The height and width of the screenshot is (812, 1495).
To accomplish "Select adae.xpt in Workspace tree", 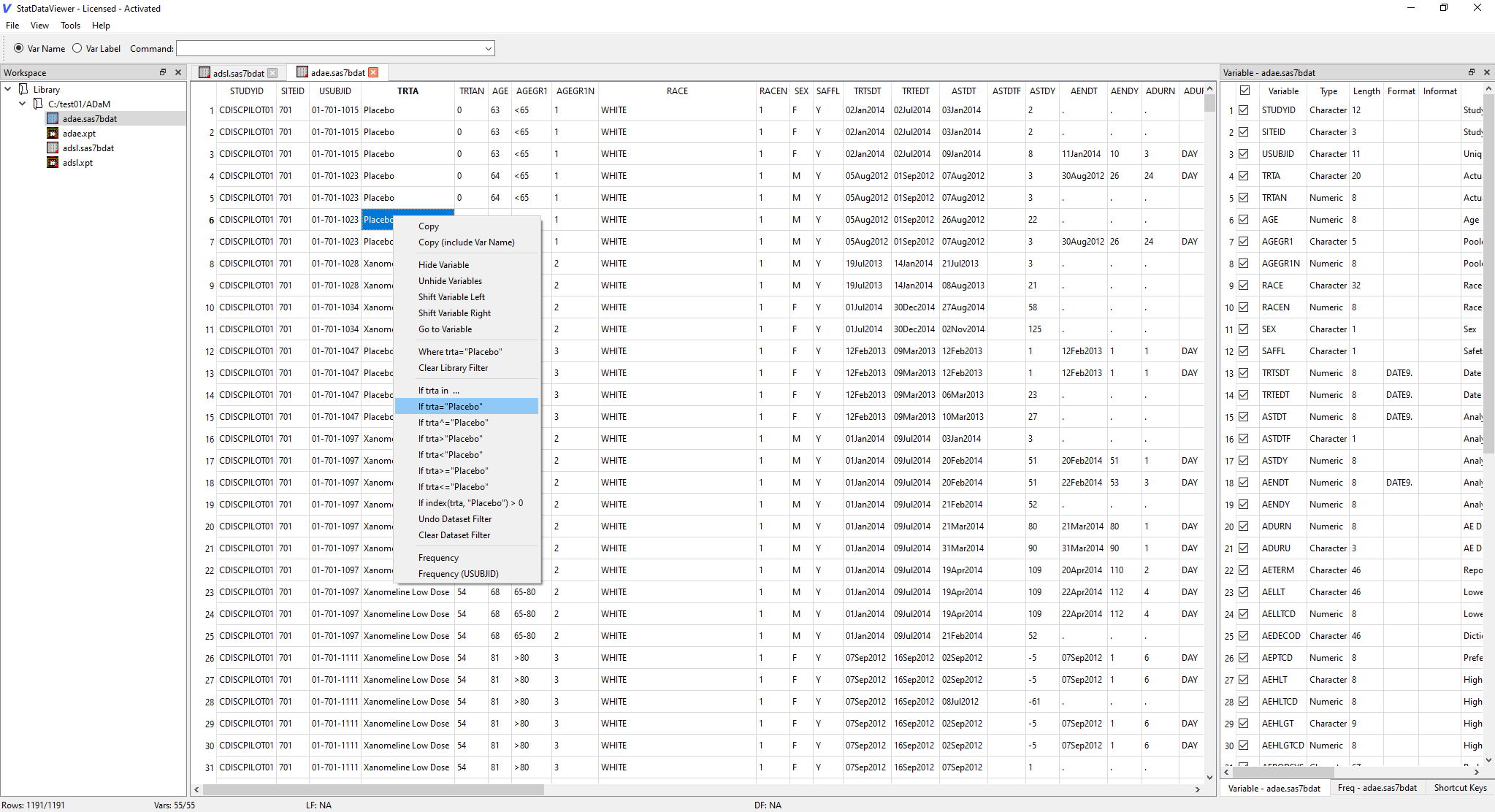I will tap(80, 133).
